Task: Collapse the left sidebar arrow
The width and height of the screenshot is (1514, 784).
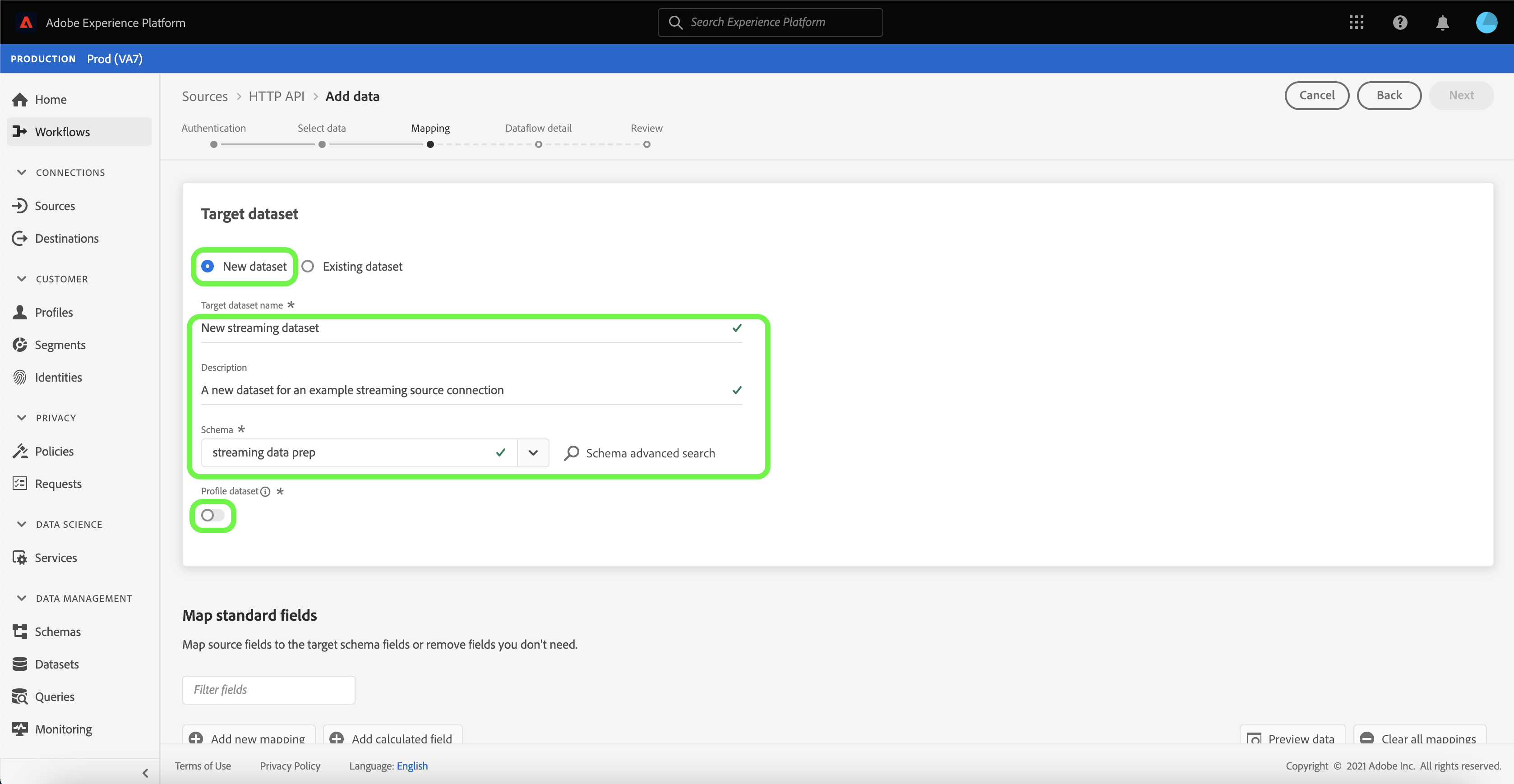Action: point(145,773)
